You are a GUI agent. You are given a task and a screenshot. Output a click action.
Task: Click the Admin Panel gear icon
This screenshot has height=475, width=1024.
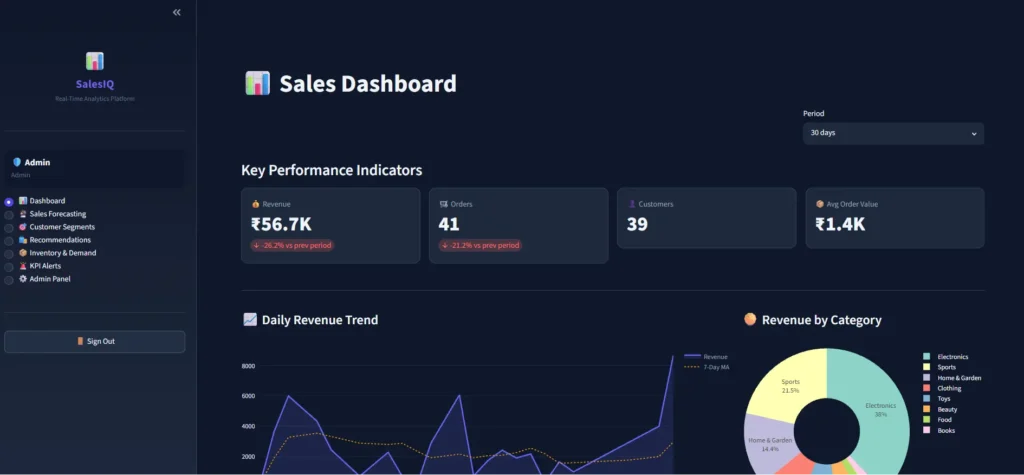[23, 279]
